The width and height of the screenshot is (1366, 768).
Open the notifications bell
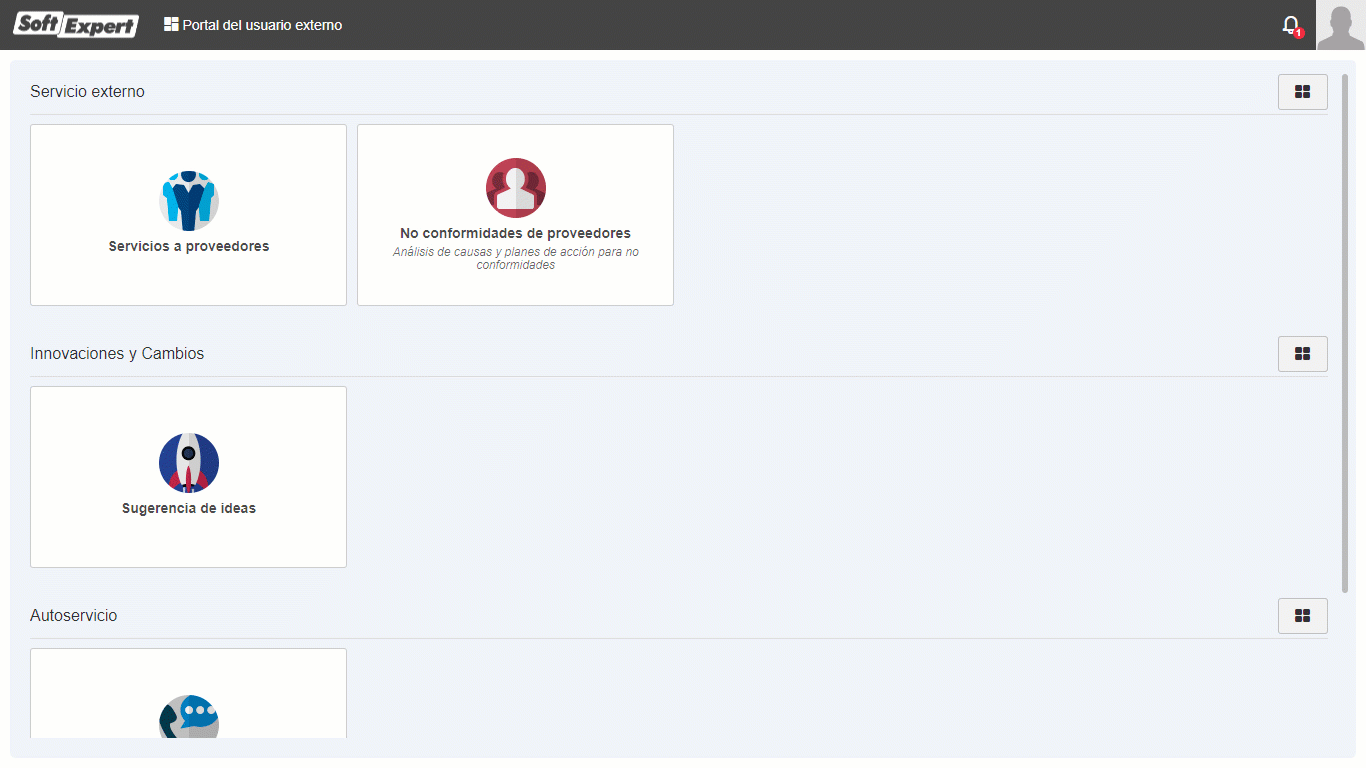click(1291, 25)
